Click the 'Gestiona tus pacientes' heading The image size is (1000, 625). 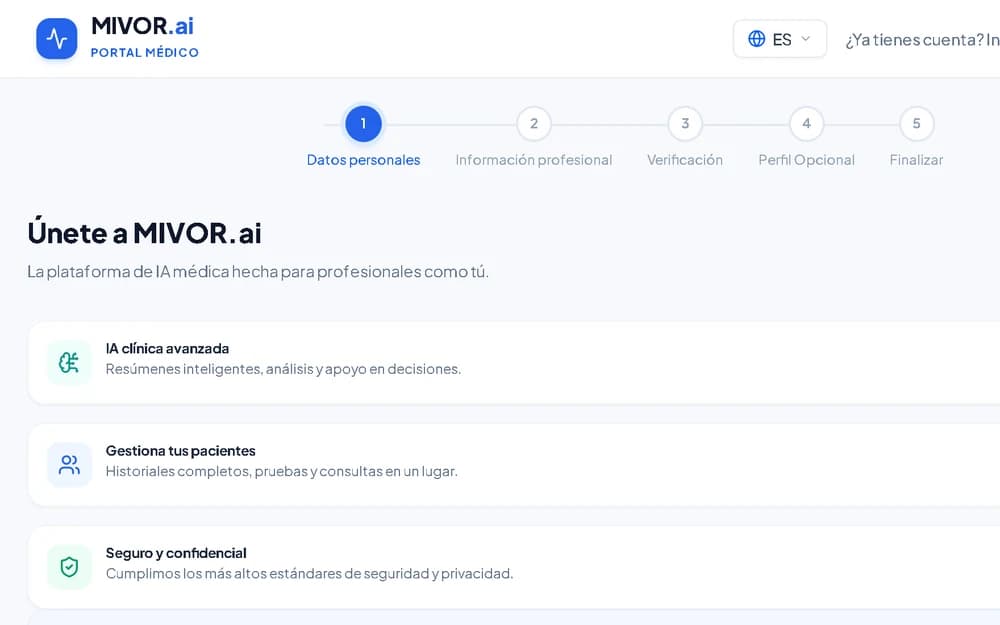180,451
